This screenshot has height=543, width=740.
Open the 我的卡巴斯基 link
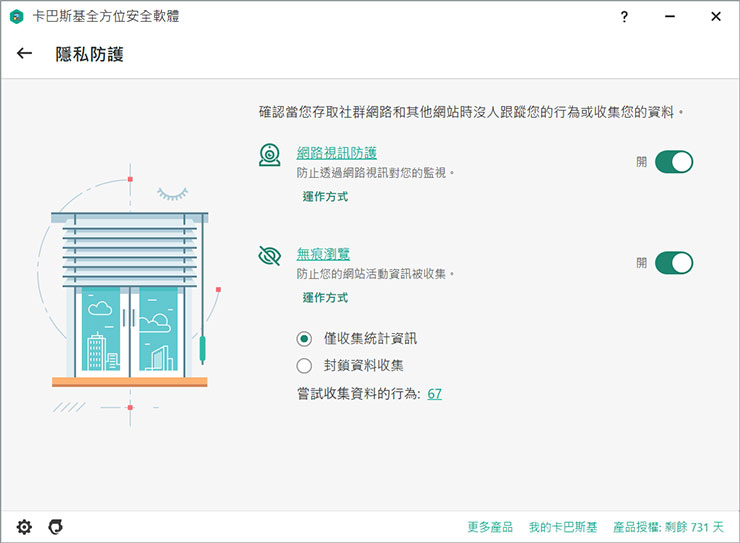[563, 527]
